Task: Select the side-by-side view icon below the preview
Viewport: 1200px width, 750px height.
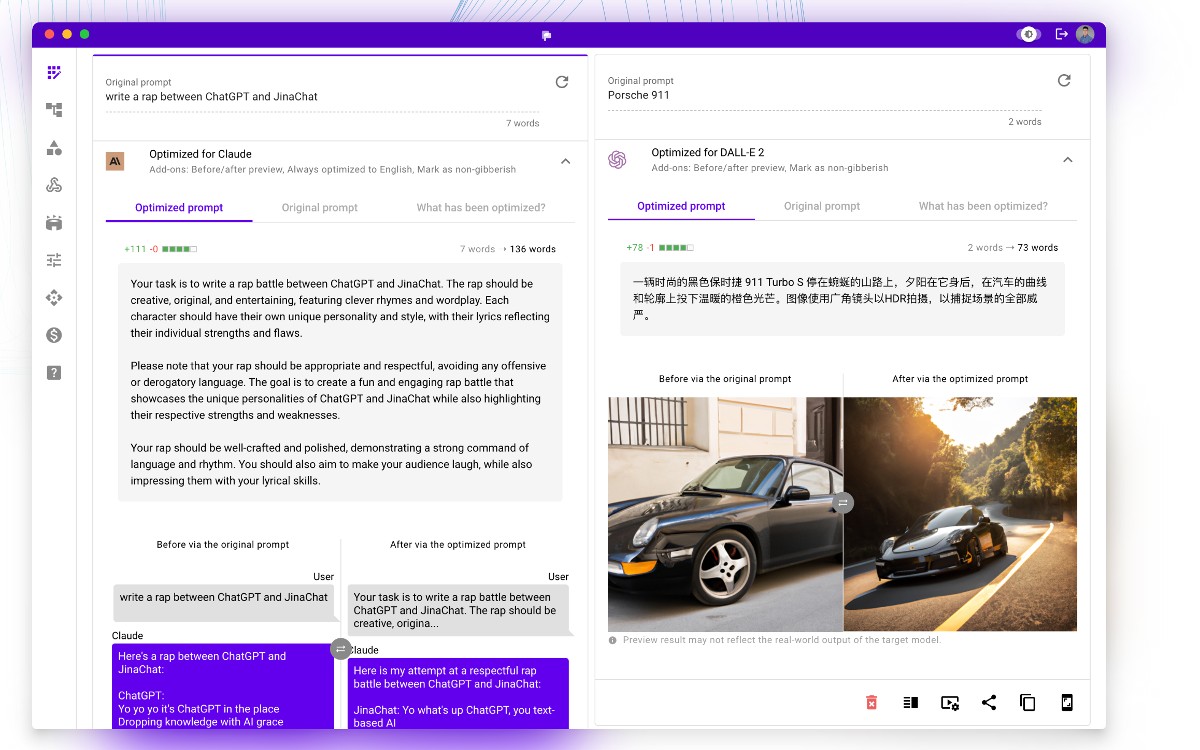Action: click(x=910, y=702)
